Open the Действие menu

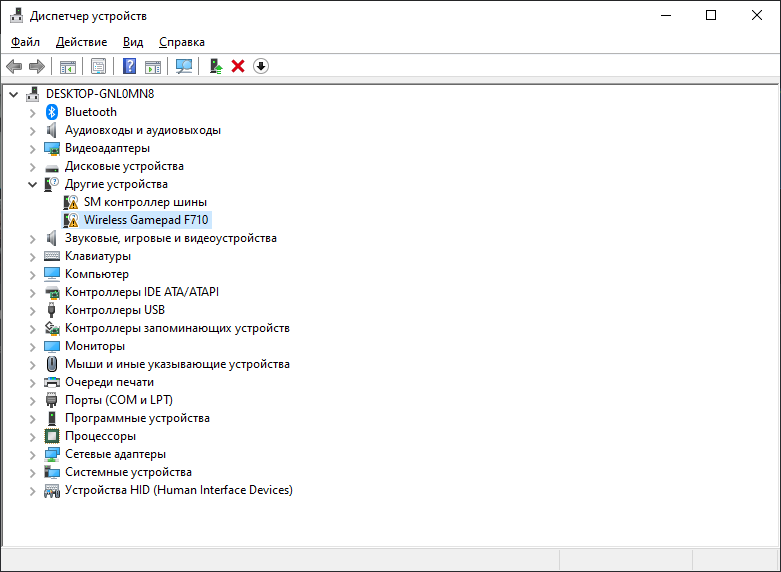(81, 42)
